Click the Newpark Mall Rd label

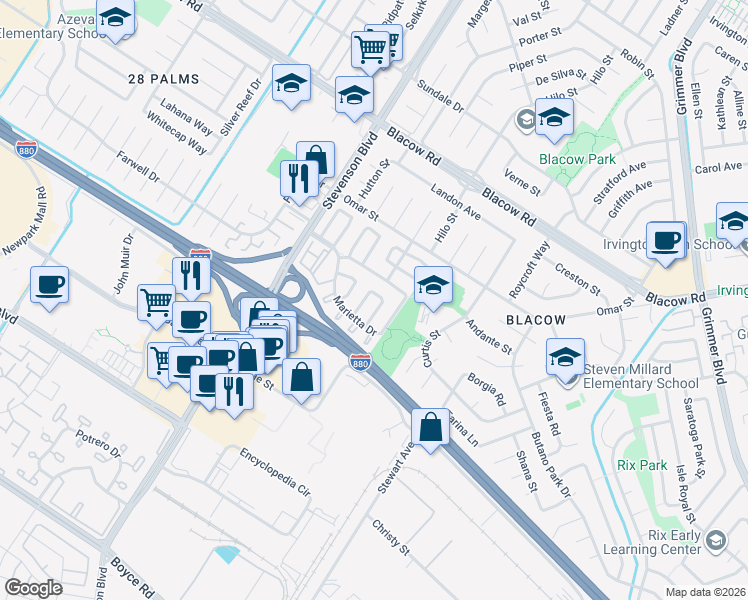coord(25,221)
